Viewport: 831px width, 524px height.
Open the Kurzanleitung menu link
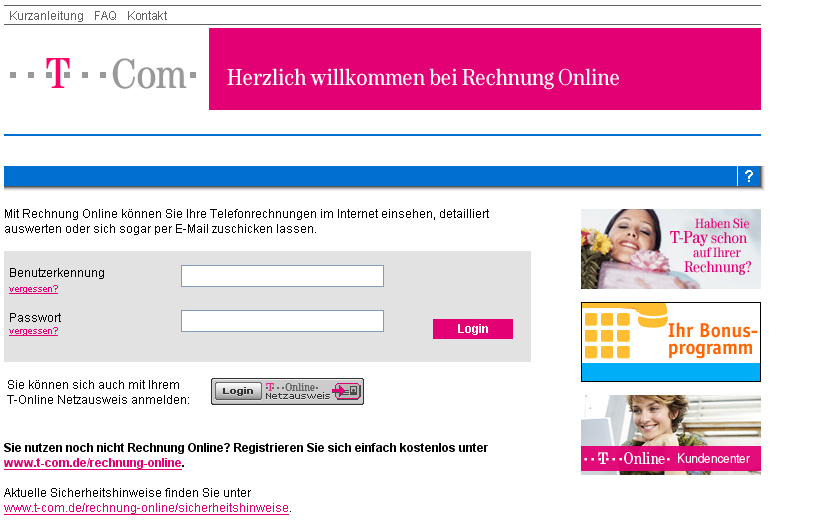coord(46,16)
